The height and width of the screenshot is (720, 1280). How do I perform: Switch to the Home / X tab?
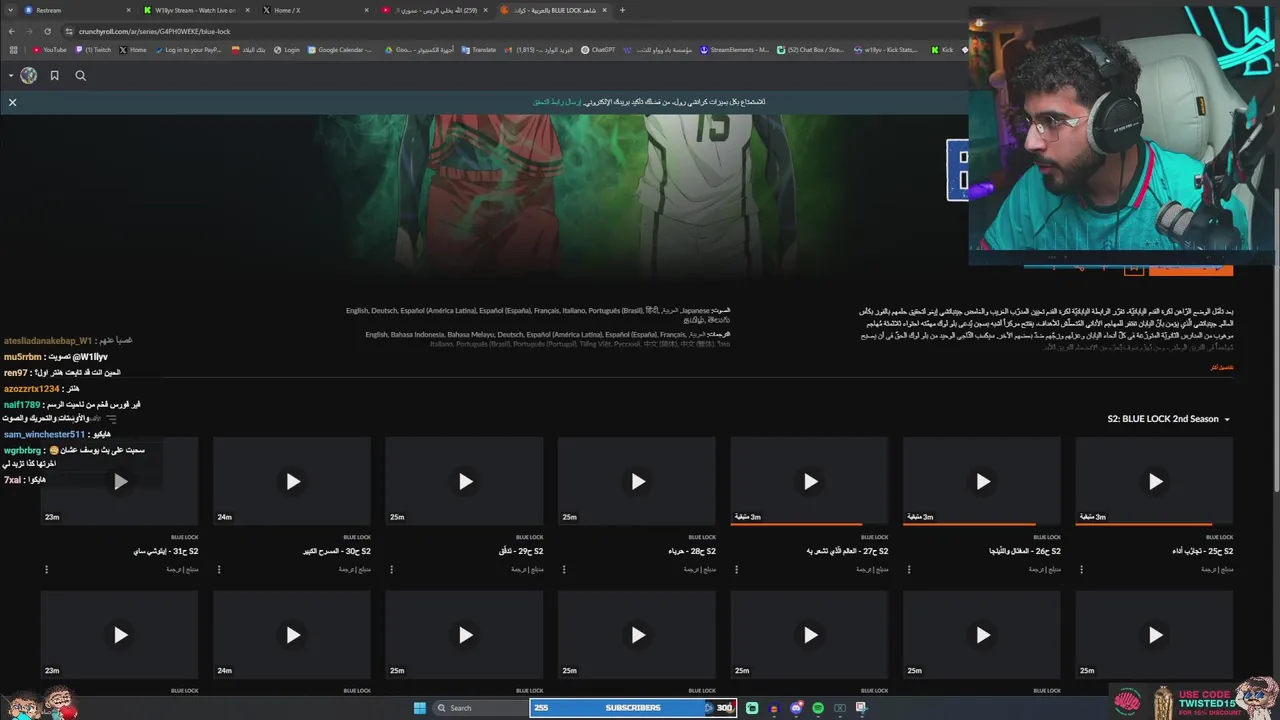[x=315, y=10]
